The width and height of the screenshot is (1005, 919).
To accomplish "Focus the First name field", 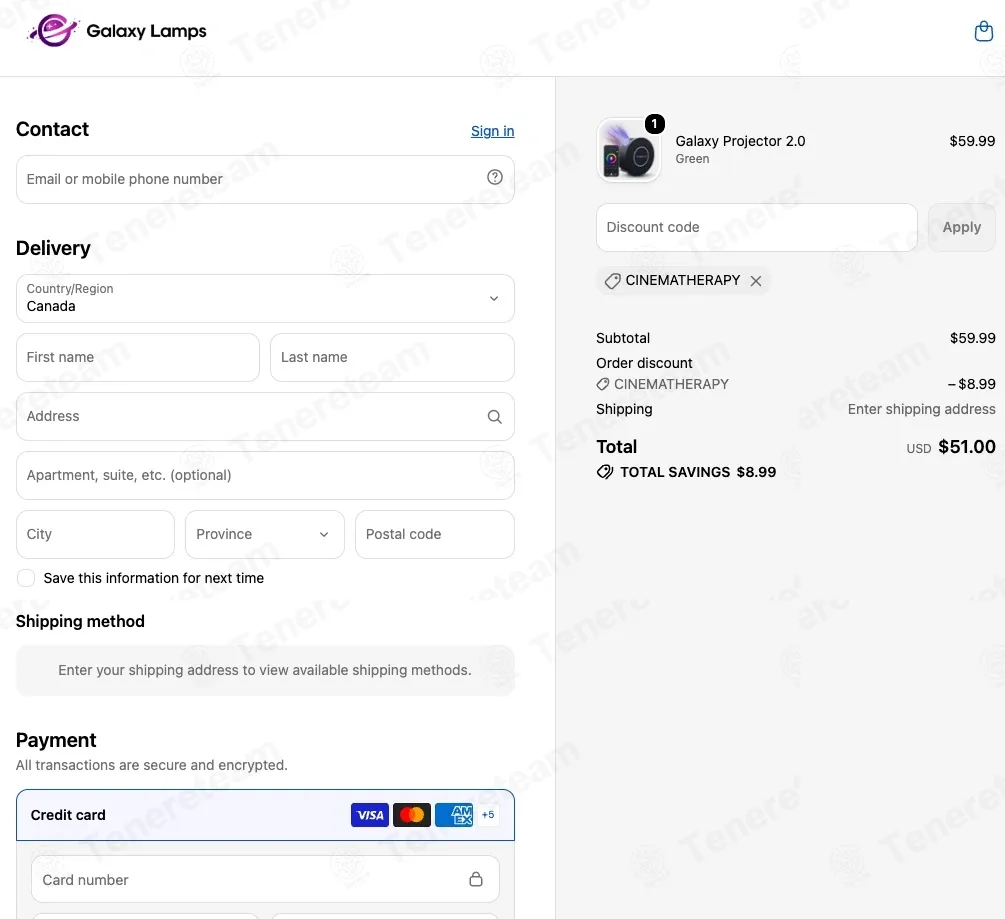I will tap(138, 358).
